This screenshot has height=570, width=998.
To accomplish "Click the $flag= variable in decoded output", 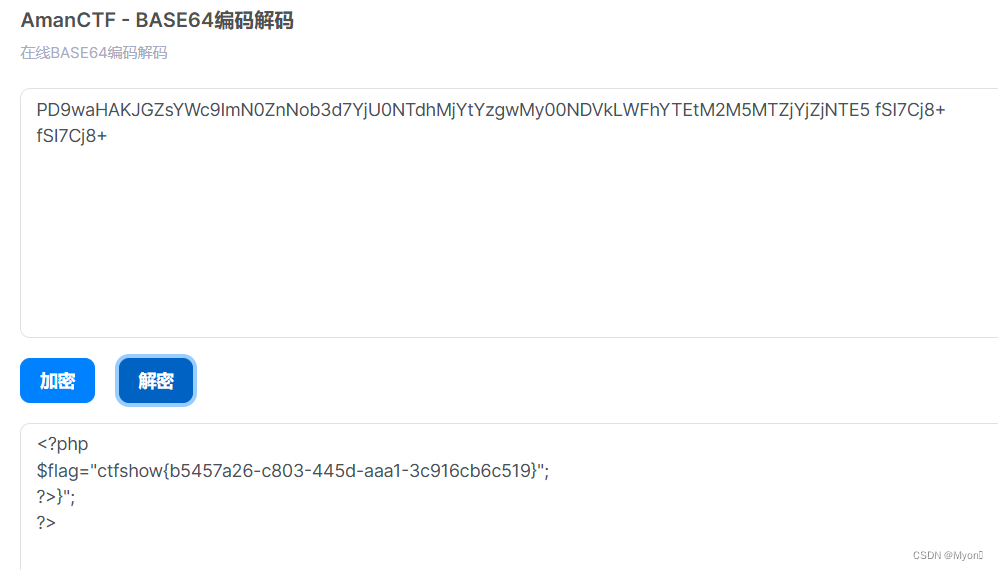I will pos(64,471).
